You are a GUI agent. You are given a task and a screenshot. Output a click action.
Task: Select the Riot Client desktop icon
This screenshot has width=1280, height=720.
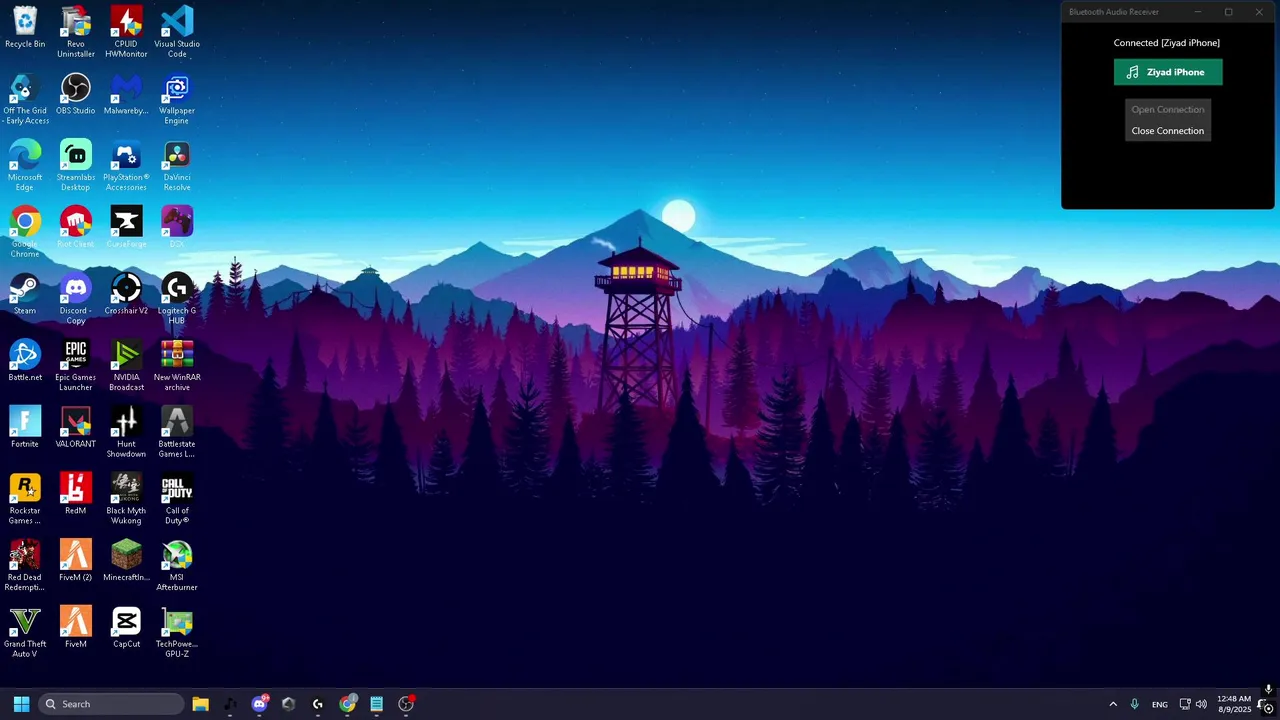point(76,227)
